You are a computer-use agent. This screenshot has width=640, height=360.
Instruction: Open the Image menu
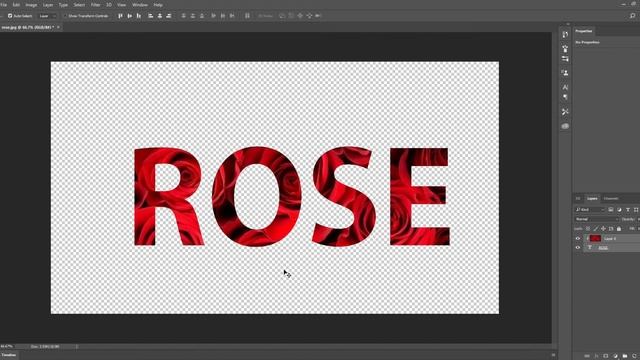tap(31, 5)
